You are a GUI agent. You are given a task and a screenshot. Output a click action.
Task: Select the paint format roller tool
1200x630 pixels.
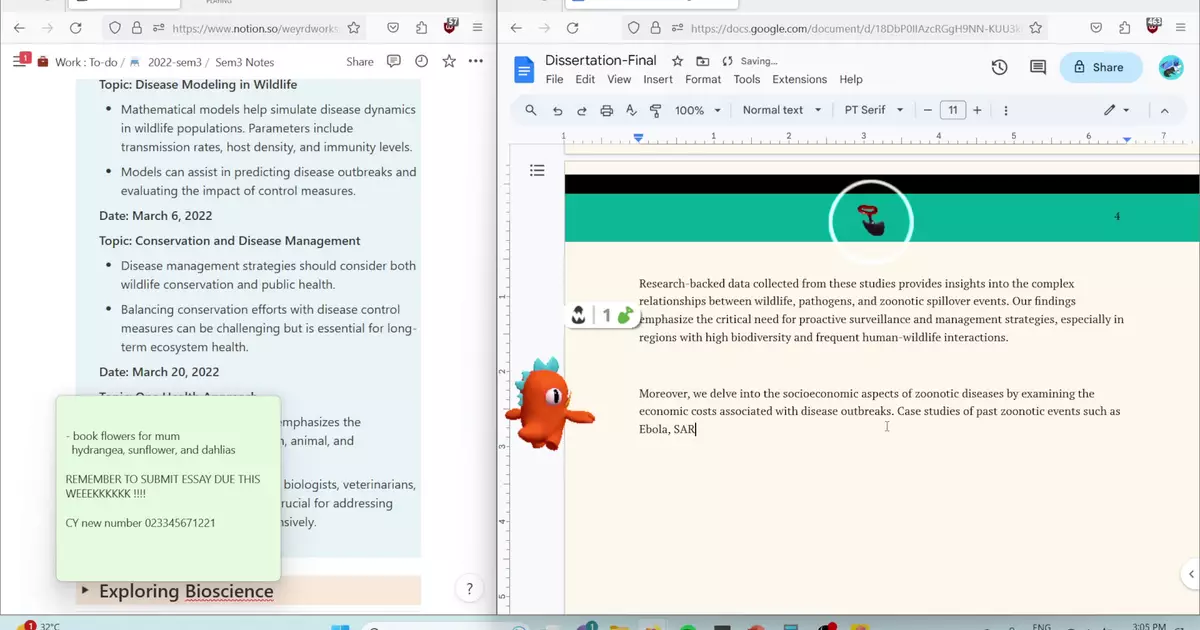click(656, 110)
